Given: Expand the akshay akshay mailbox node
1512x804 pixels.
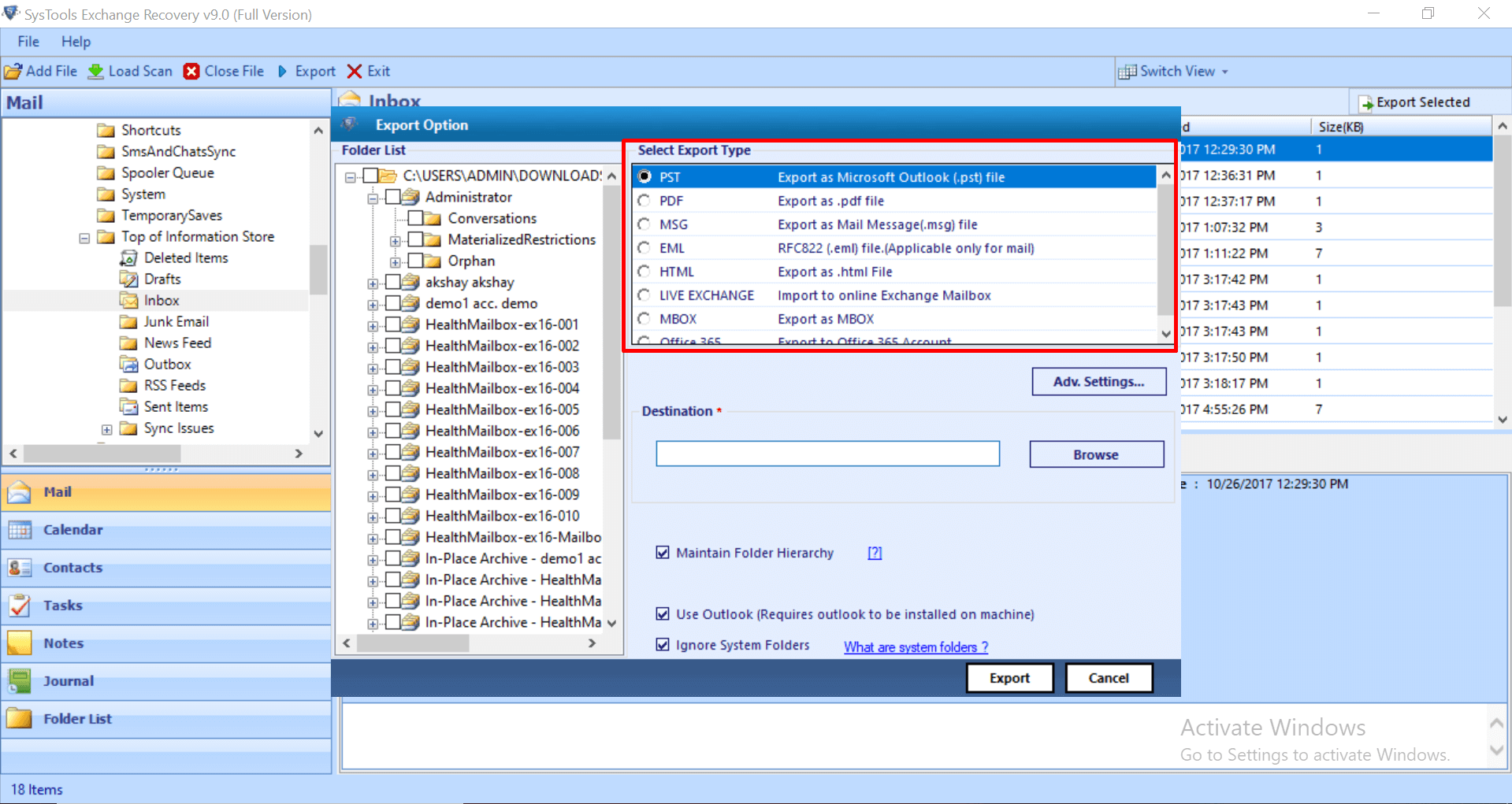Looking at the screenshot, I should tap(373, 283).
